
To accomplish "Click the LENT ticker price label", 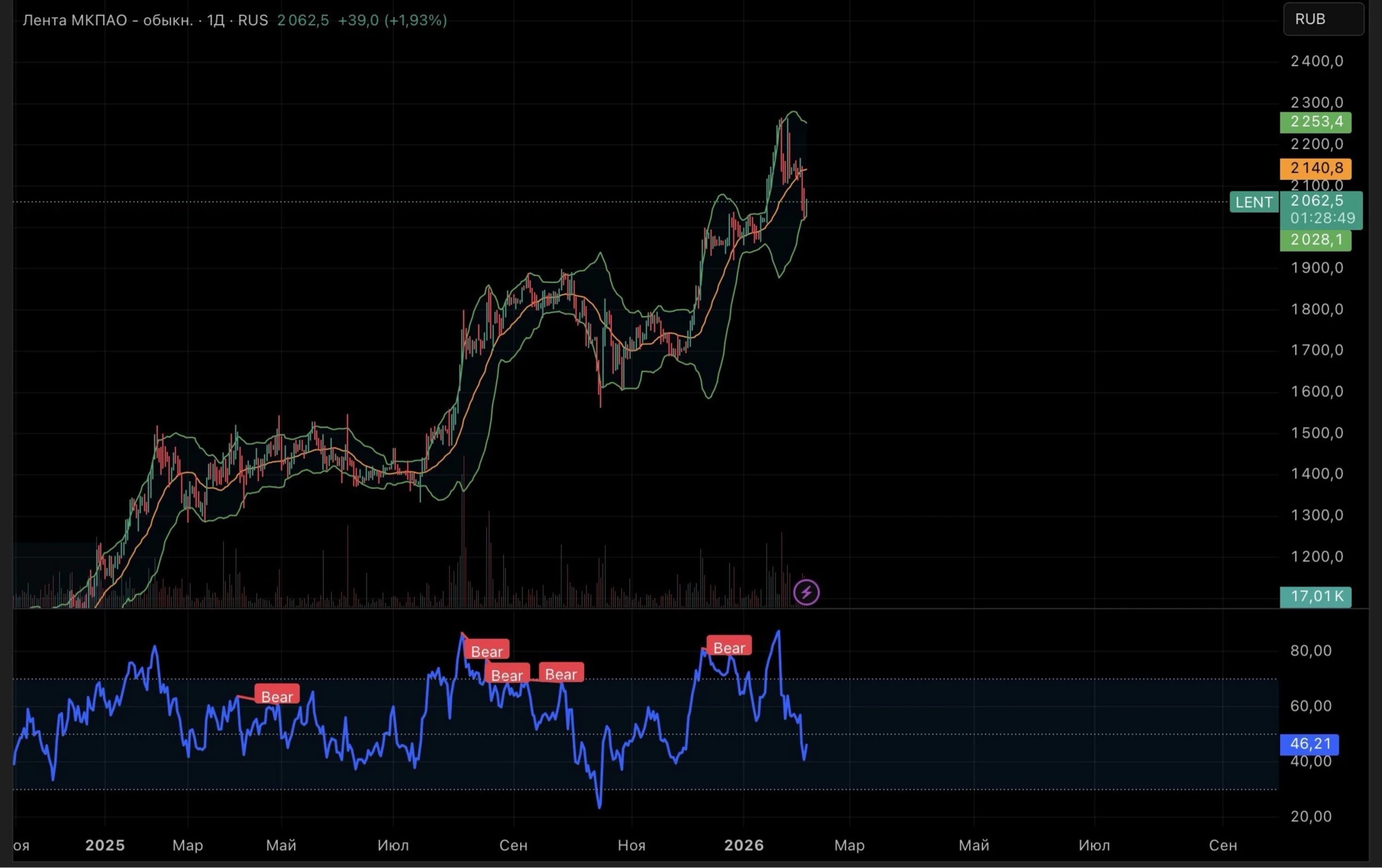I will pyautogui.click(x=1254, y=202).
